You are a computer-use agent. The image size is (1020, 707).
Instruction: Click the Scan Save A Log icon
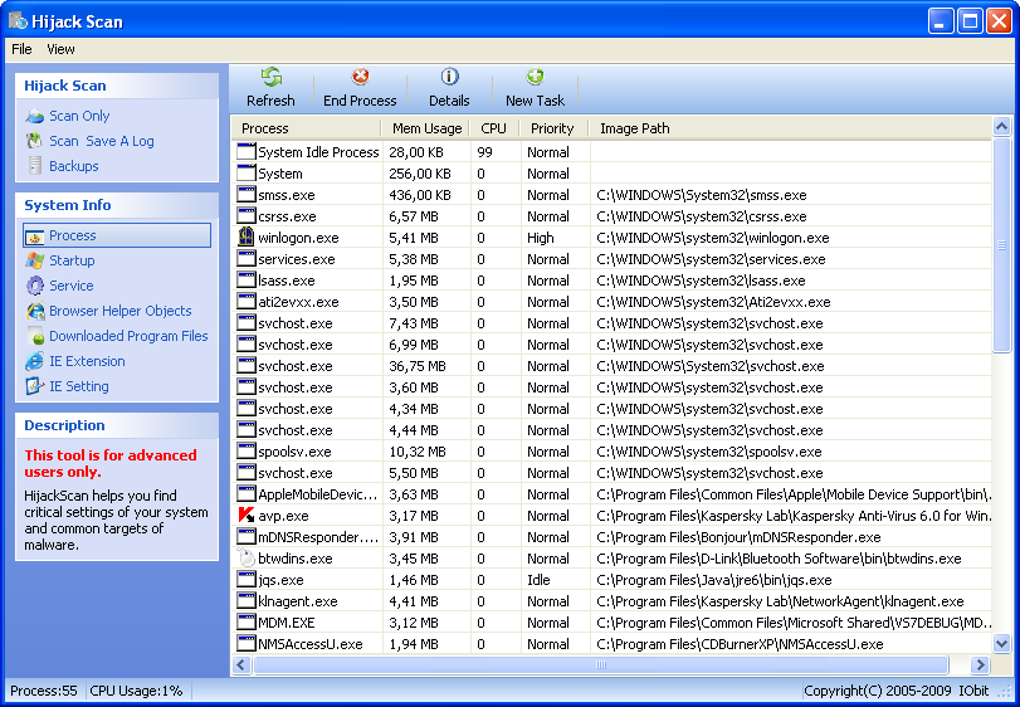pyautogui.click(x=34, y=141)
